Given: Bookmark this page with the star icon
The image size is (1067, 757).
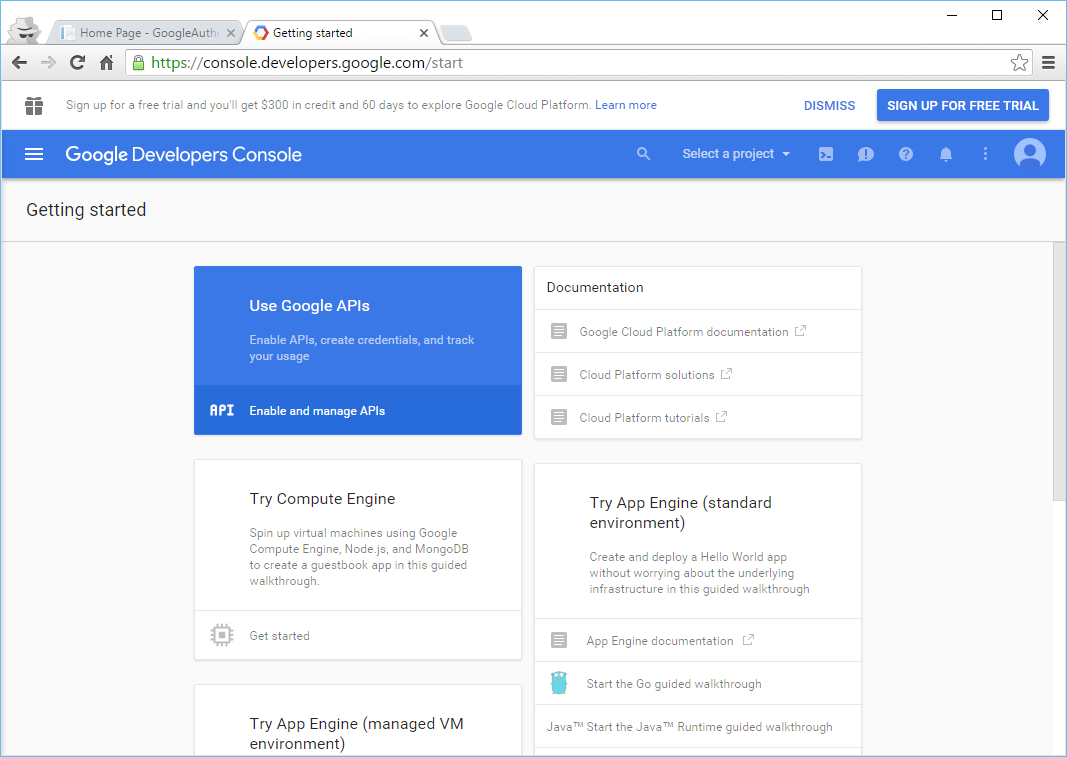Looking at the screenshot, I should coord(1019,63).
